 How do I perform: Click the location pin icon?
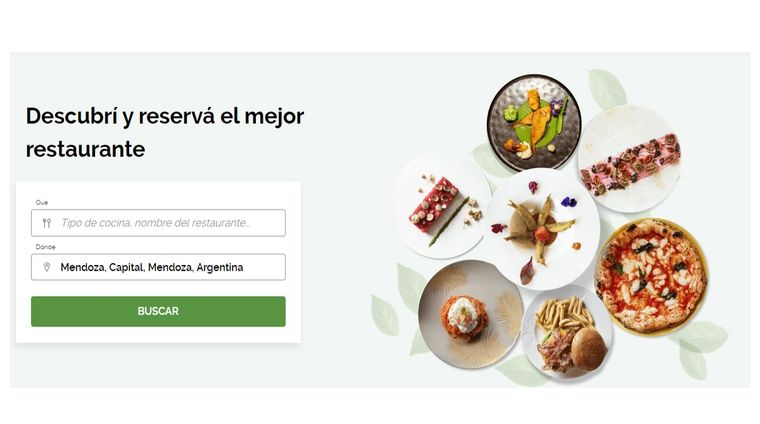(47, 267)
